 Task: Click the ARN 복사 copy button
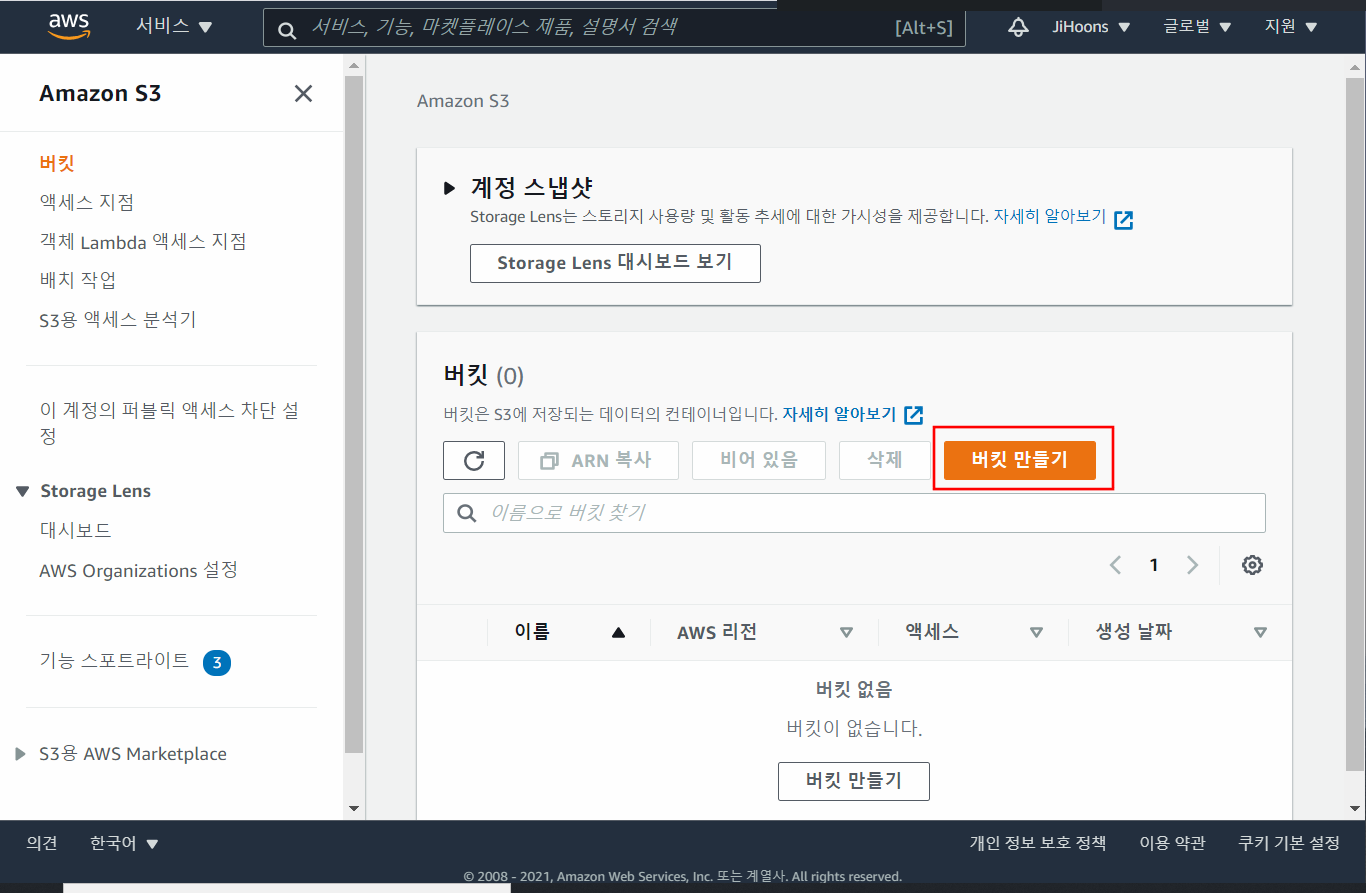tap(598, 460)
